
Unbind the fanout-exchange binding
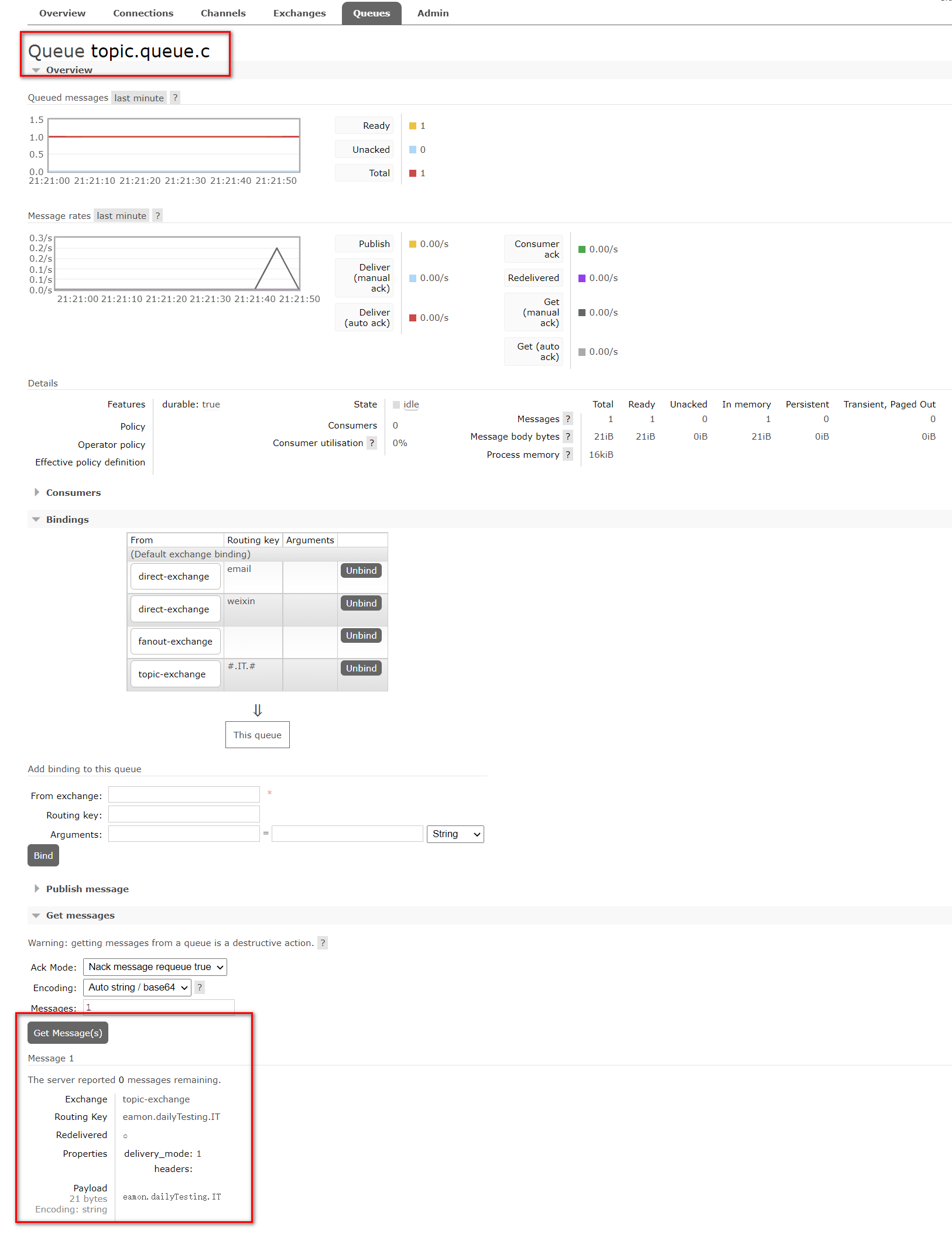361,635
